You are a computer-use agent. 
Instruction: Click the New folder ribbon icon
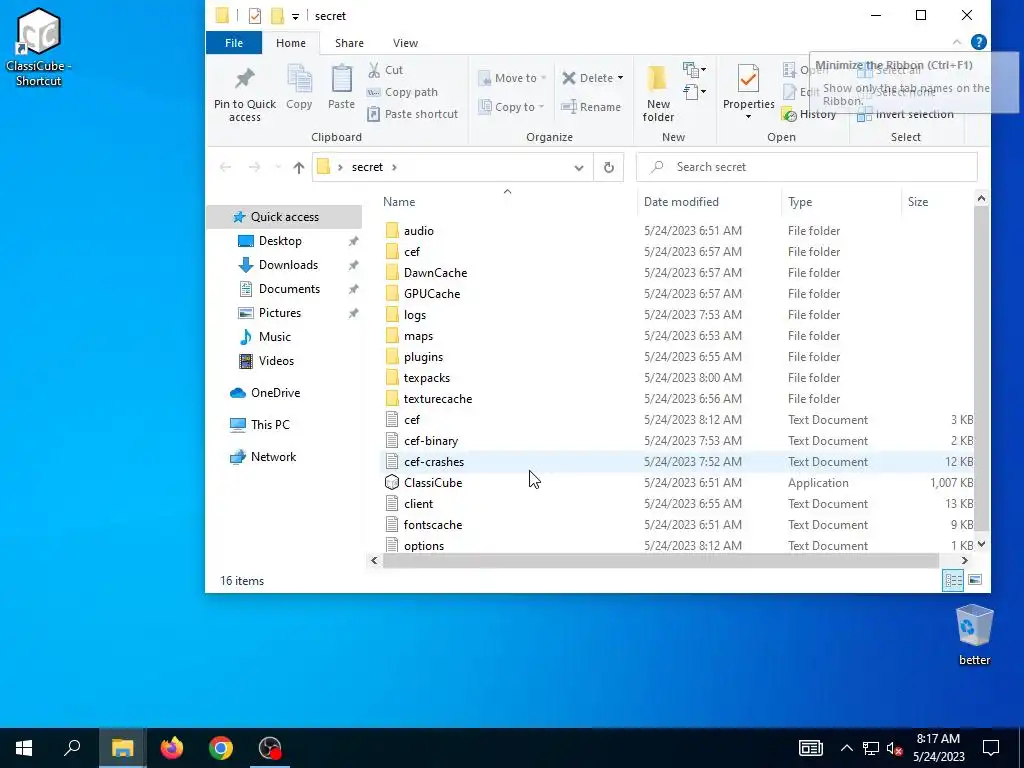point(658,93)
